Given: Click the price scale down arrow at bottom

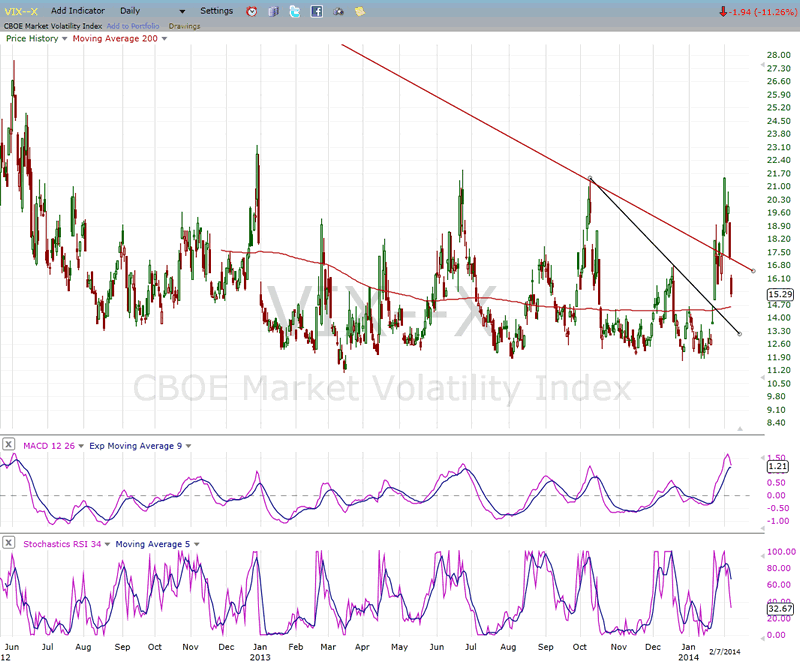Looking at the screenshot, I should coord(763,377).
